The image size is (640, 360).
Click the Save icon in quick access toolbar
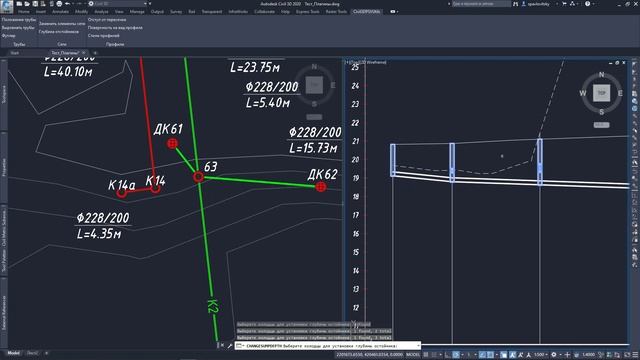[35, 4]
